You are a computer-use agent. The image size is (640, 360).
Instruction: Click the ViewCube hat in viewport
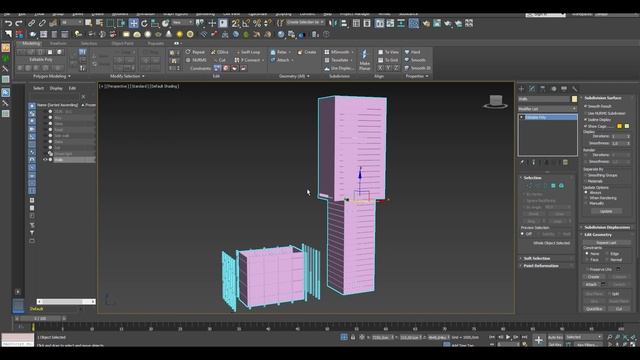(496, 101)
